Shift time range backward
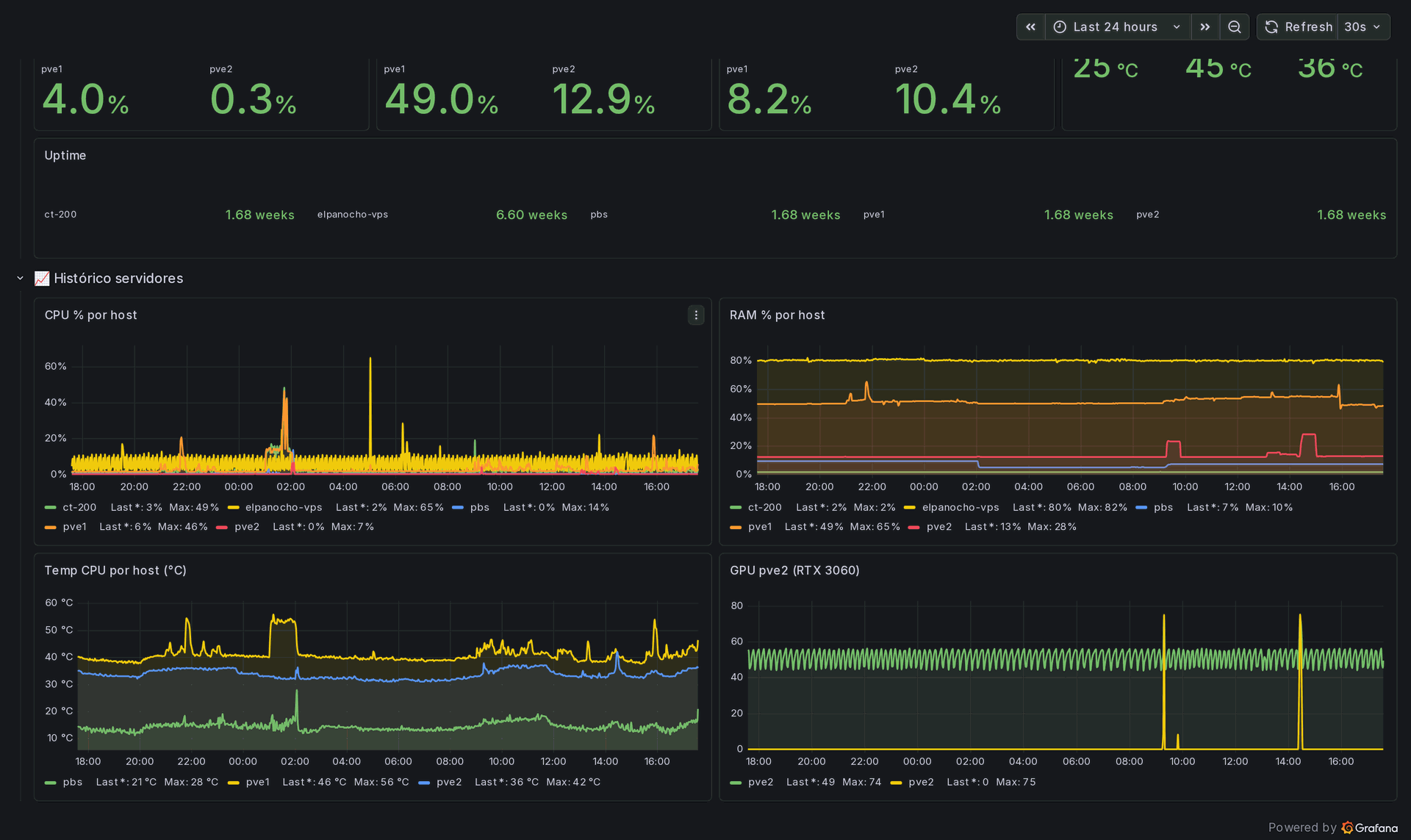1411x840 pixels. click(x=1030, y=27)
